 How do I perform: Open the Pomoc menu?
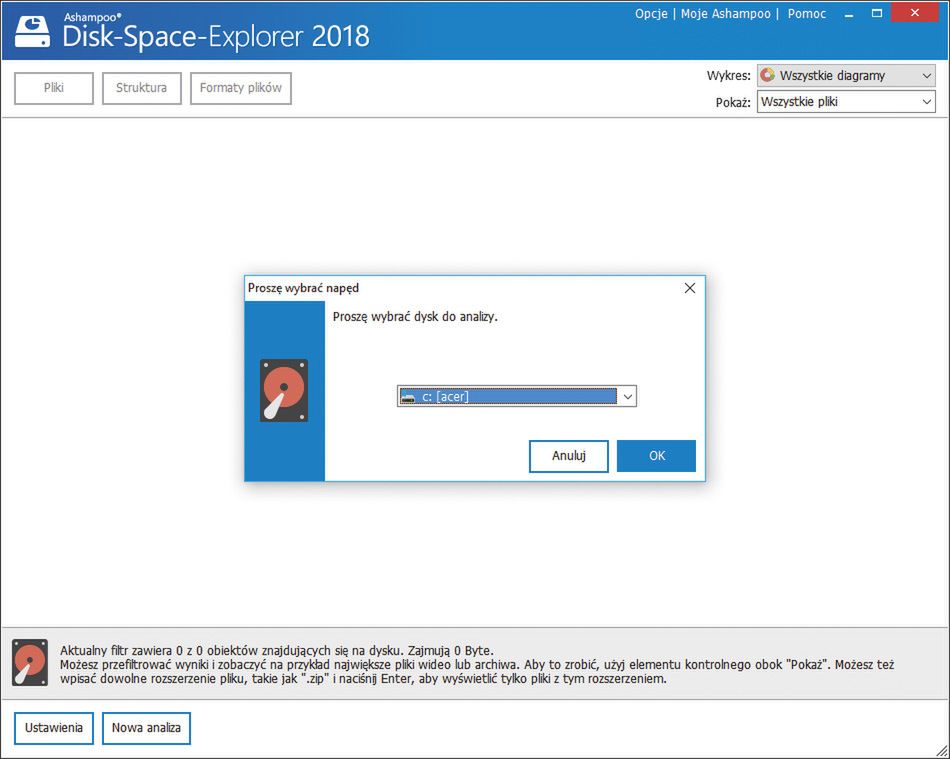click(x=806, y=14)
